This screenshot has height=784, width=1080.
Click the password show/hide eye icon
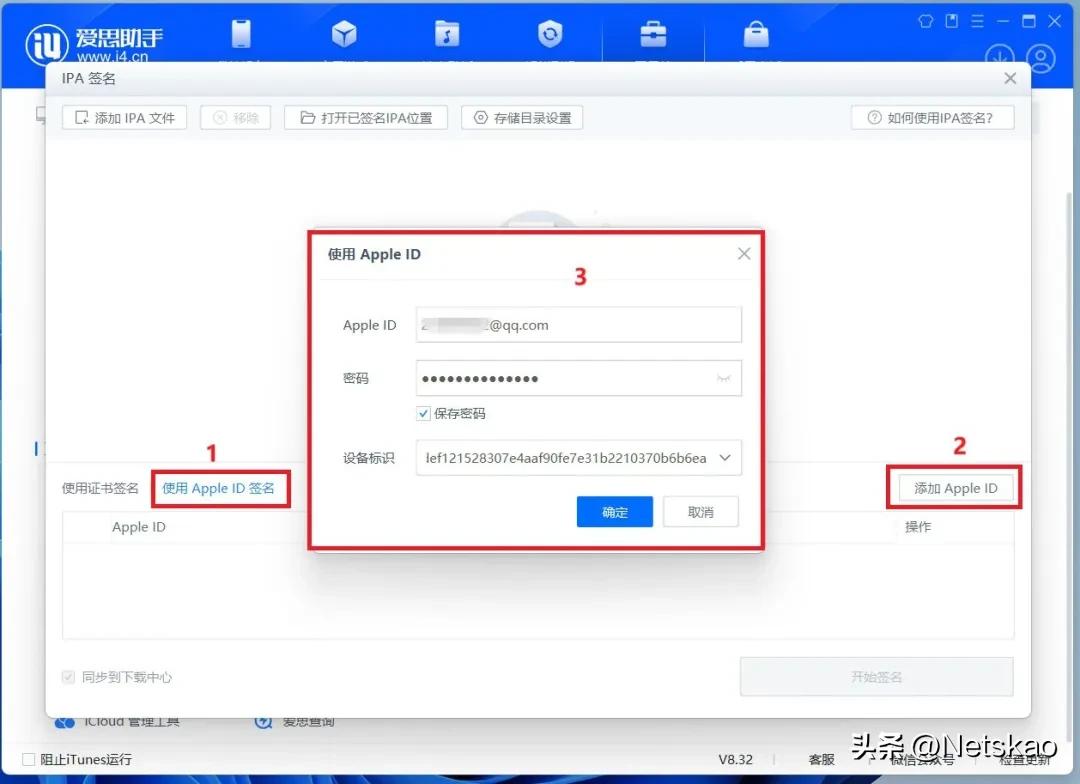pos(723,378)
